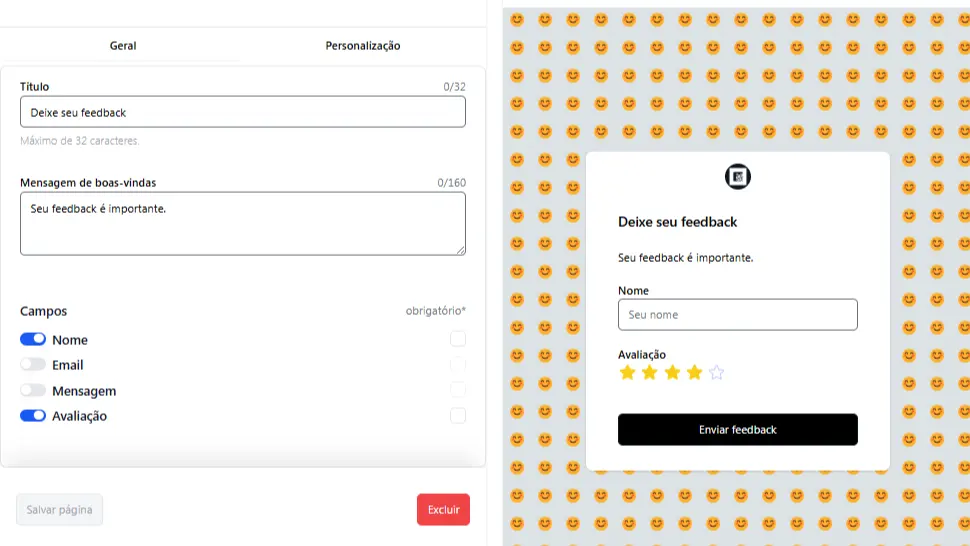The image size is (970, 546).
Task: Click the round logo icon in preview card
Action: click(x=737, y=177)
